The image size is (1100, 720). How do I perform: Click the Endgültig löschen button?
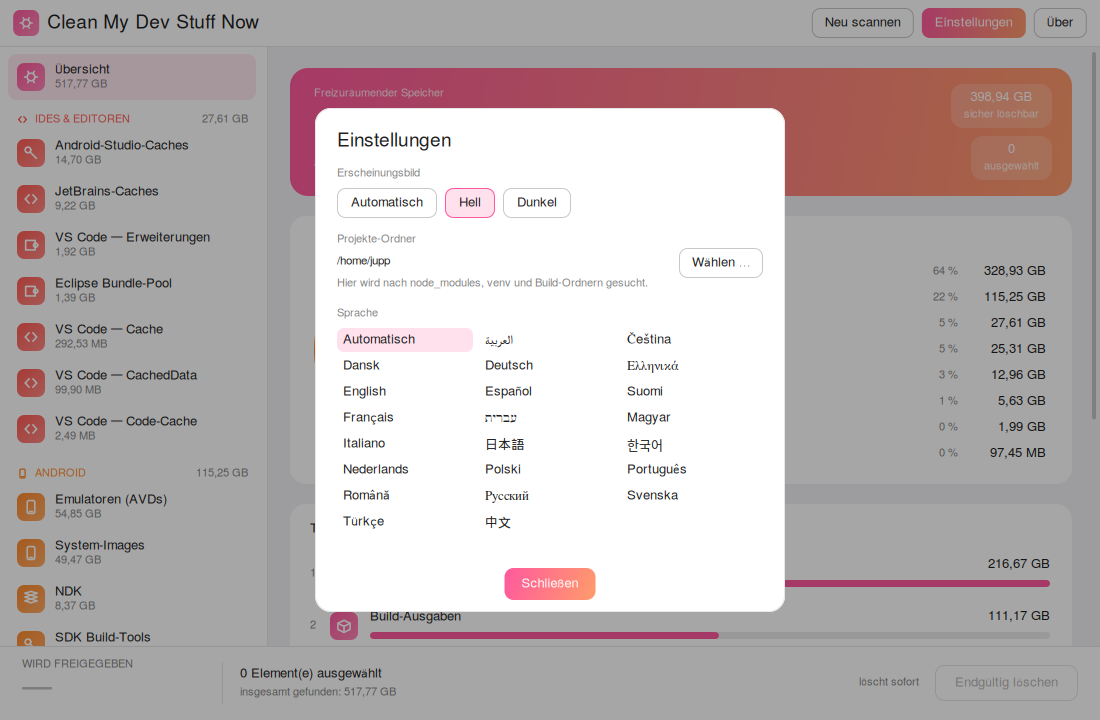click(x=1006, y=683)
